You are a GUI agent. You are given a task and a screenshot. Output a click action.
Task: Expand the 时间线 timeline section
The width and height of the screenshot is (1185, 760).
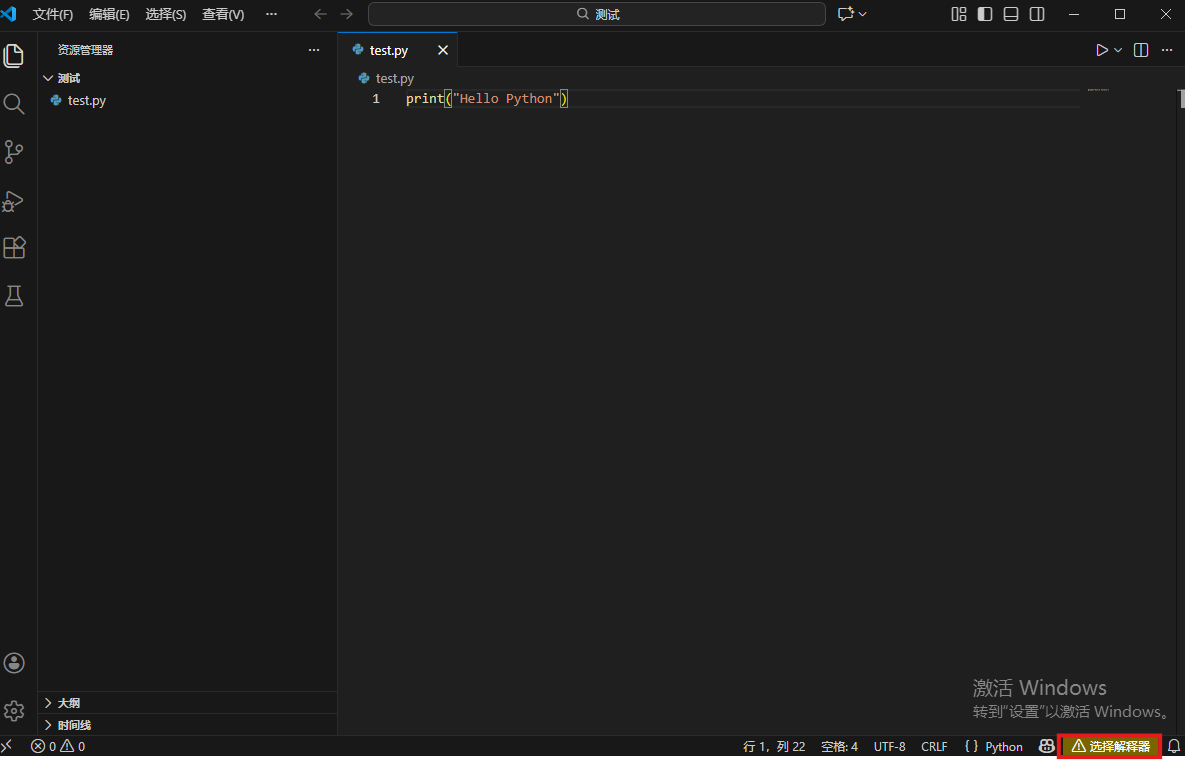[74, 725]
